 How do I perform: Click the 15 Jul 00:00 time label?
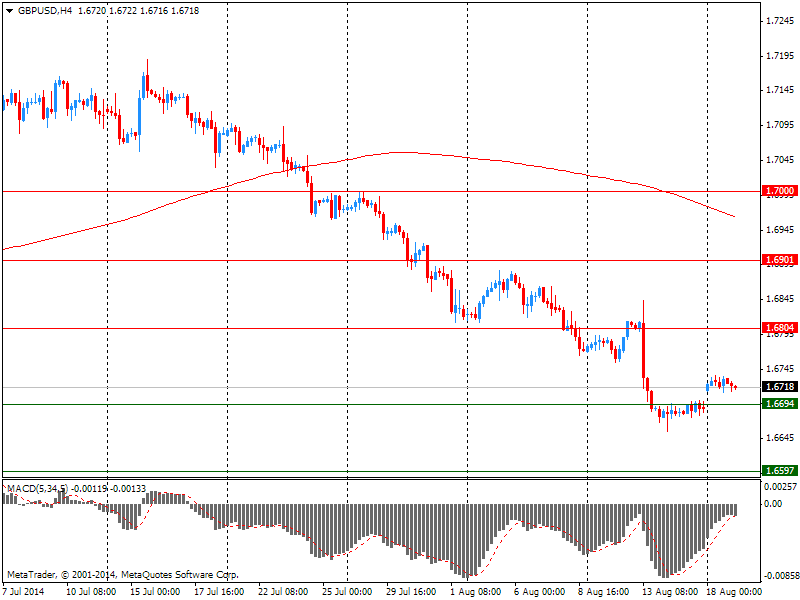(x=155, y=592)
